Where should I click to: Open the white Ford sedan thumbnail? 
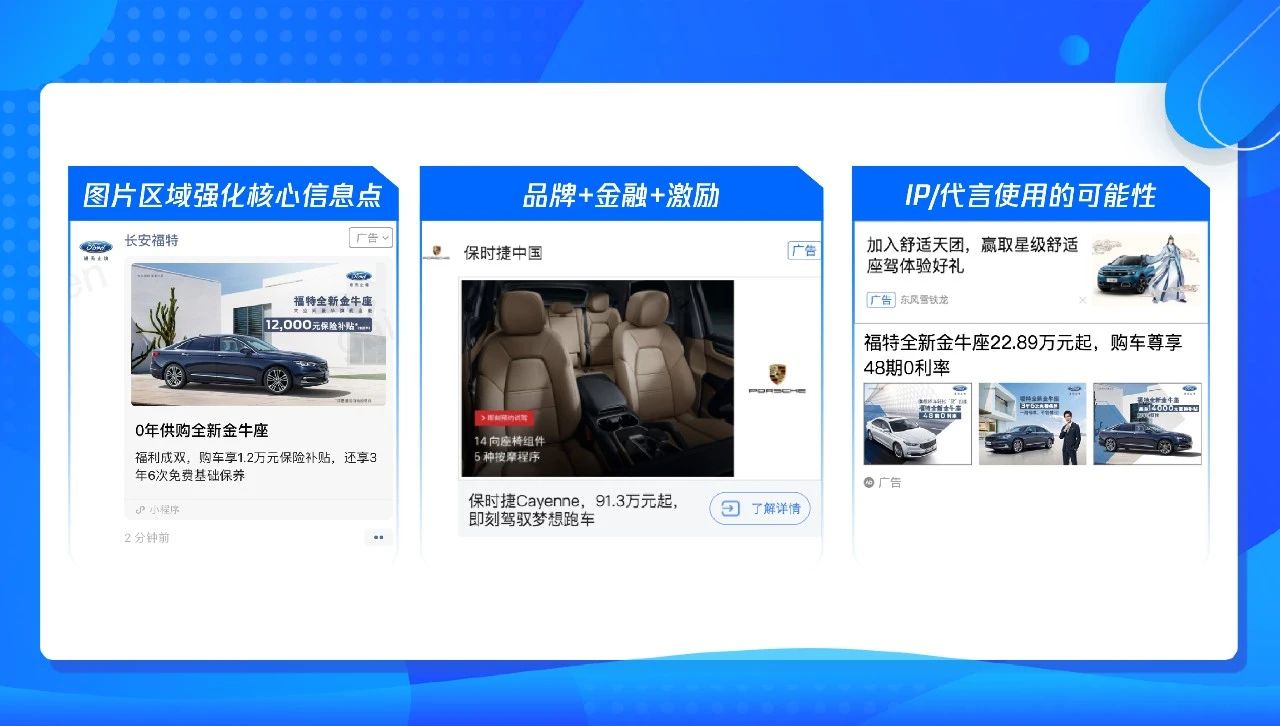(918, 423)
